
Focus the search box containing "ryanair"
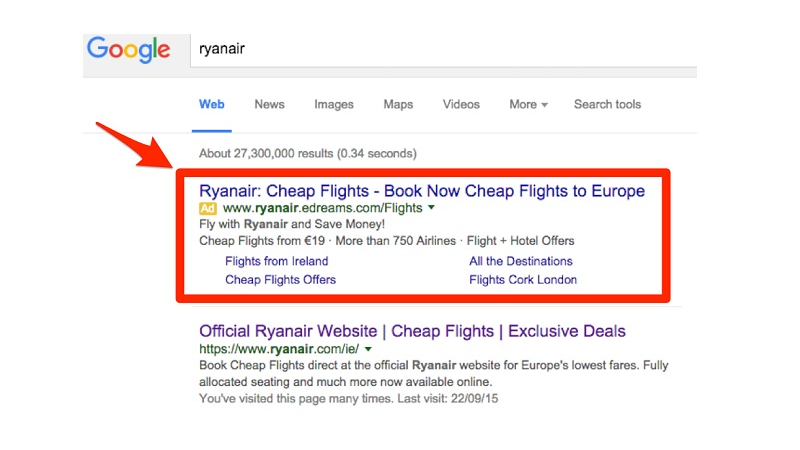(440, 50)
